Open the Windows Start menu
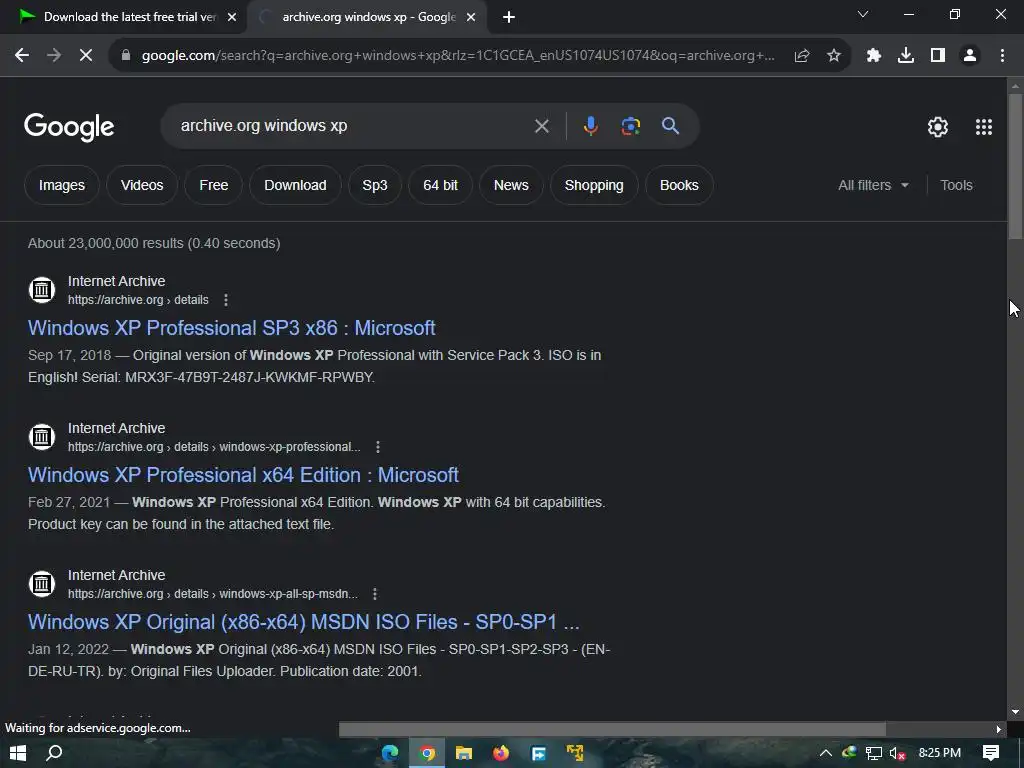The width and height of the screenshot is (1024, 768). 18,753
